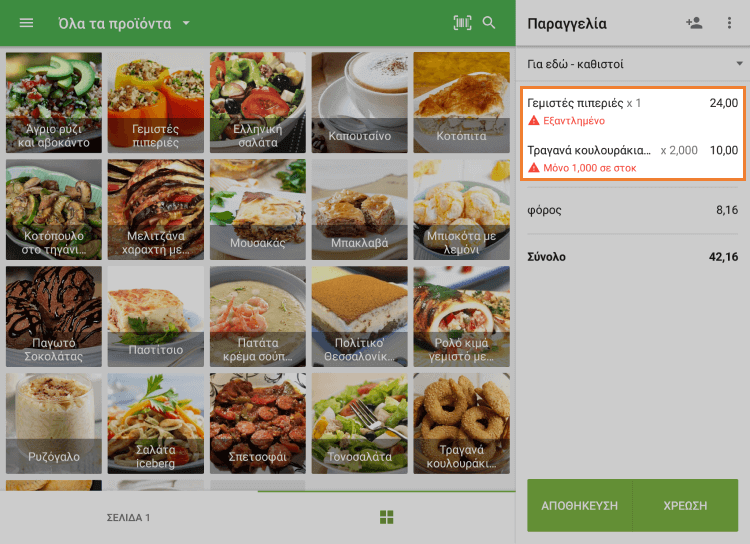This screenshot has width=750, height=544.
Task: Click the φόρος tax label
Action: point(544,210)
